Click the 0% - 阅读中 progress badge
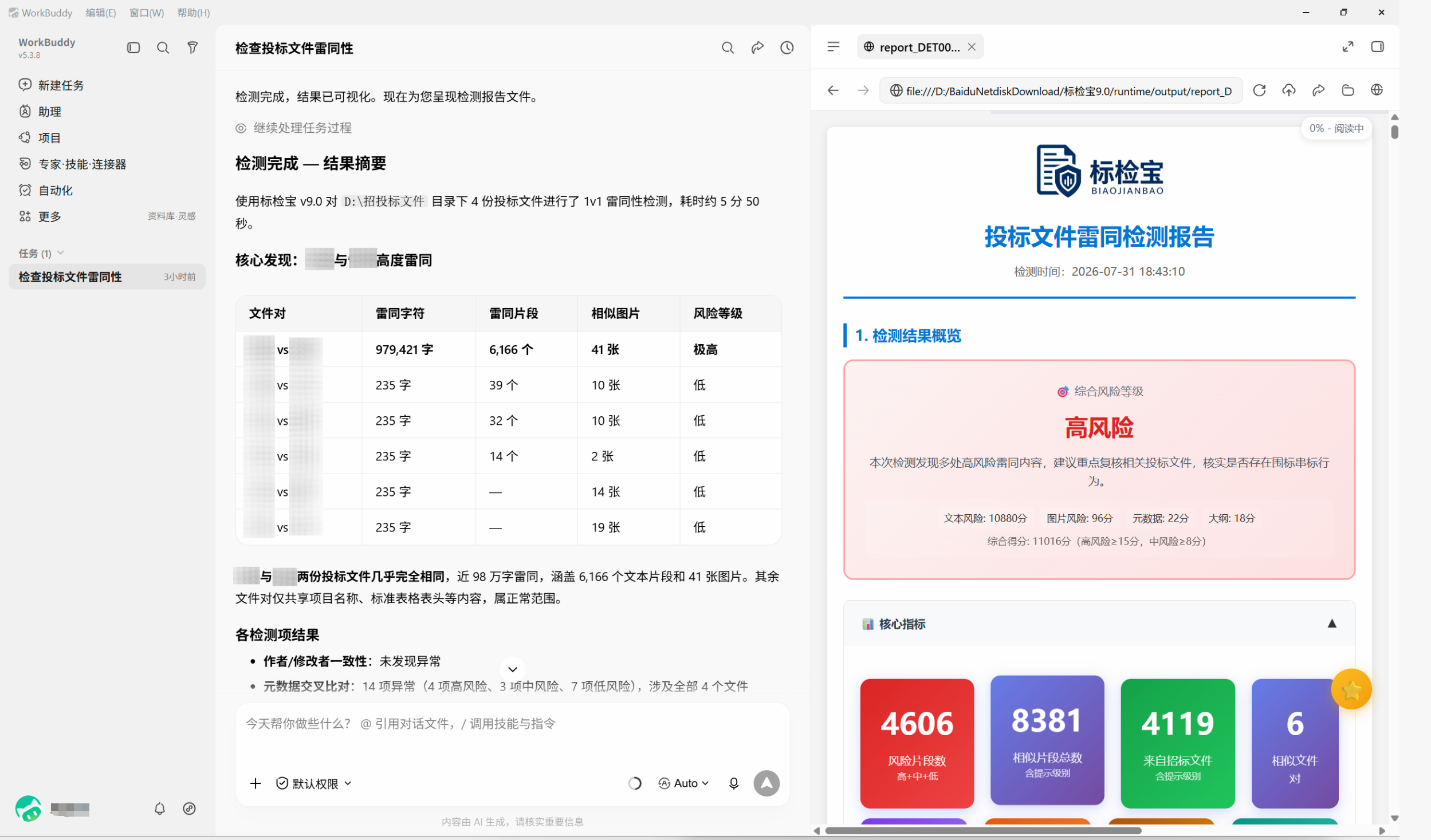 [x=1336, y=128]
